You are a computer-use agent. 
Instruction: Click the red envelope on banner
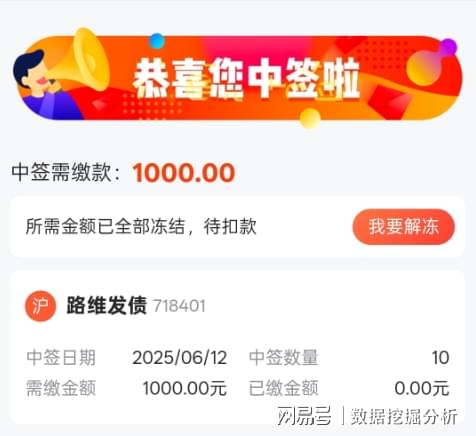(x=389, y=102)
